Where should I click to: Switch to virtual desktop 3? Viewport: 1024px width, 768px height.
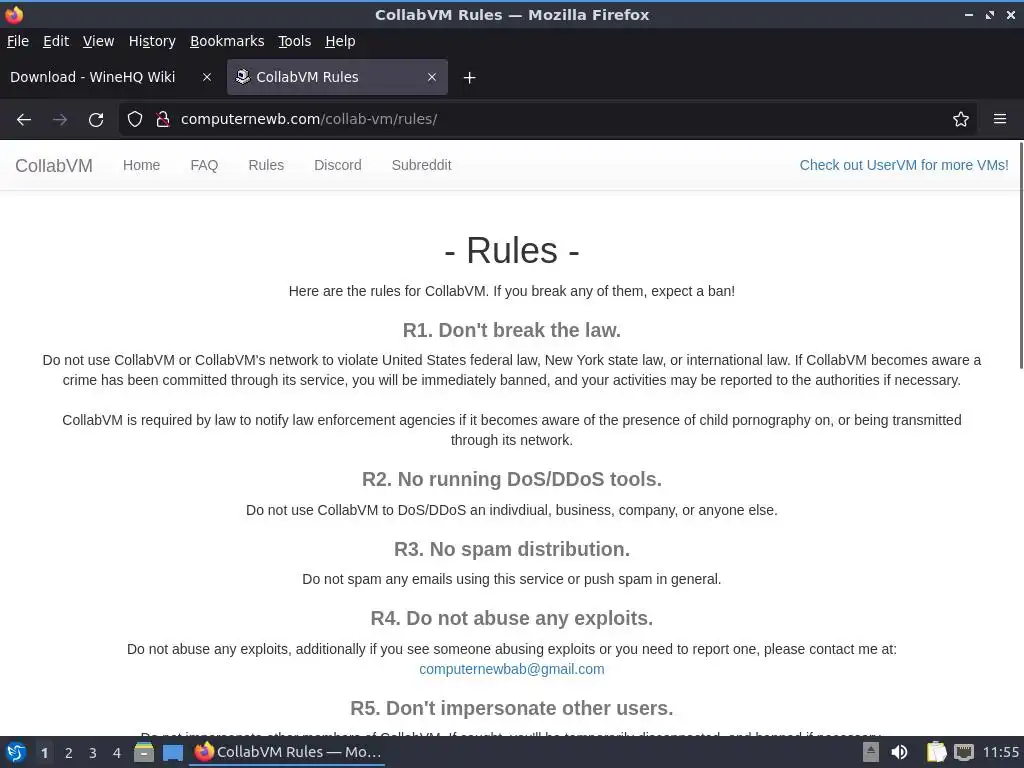pyautogui.click(x=93, y=752)
